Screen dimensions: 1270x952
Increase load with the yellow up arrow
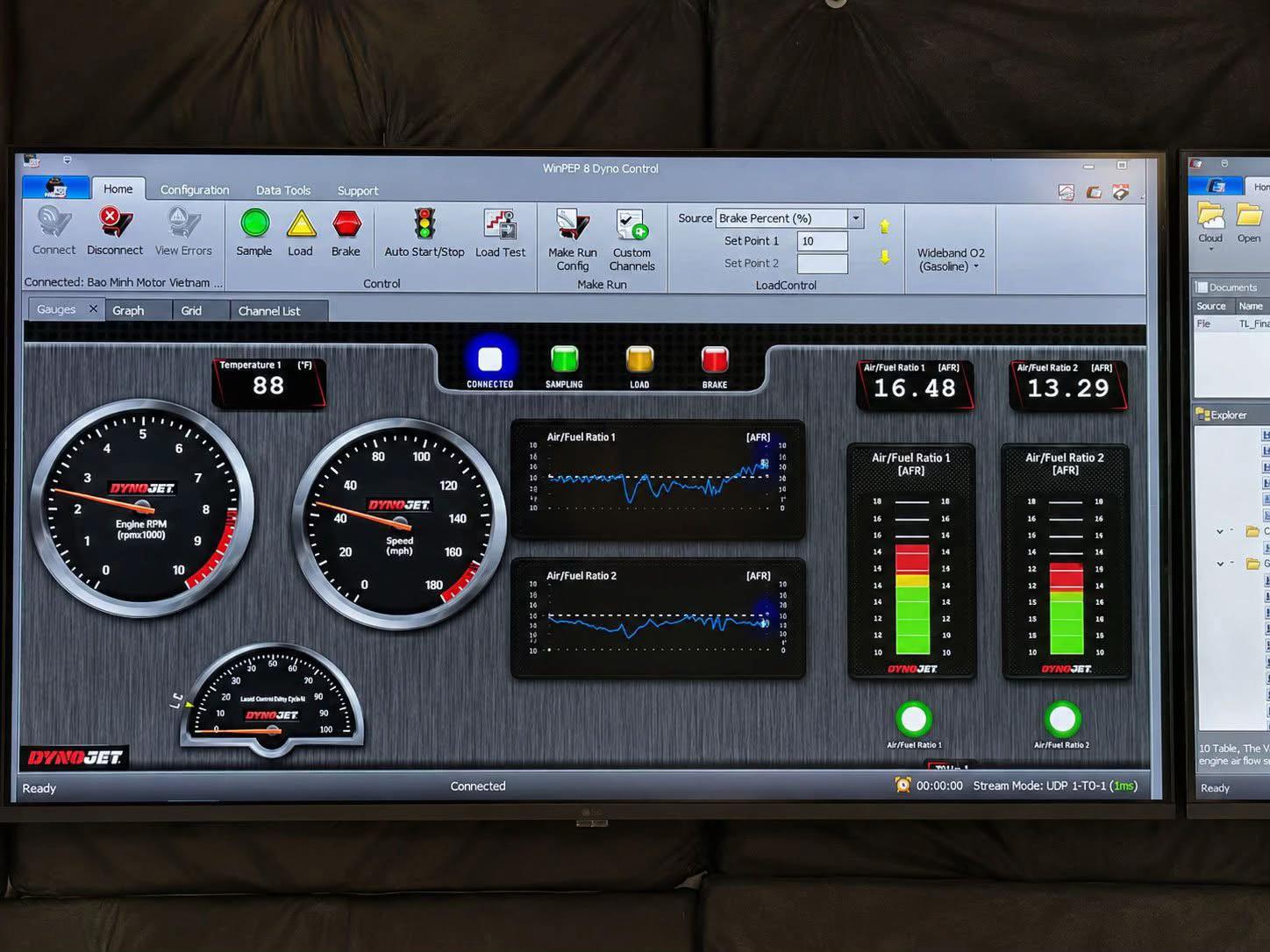[885, 227]
